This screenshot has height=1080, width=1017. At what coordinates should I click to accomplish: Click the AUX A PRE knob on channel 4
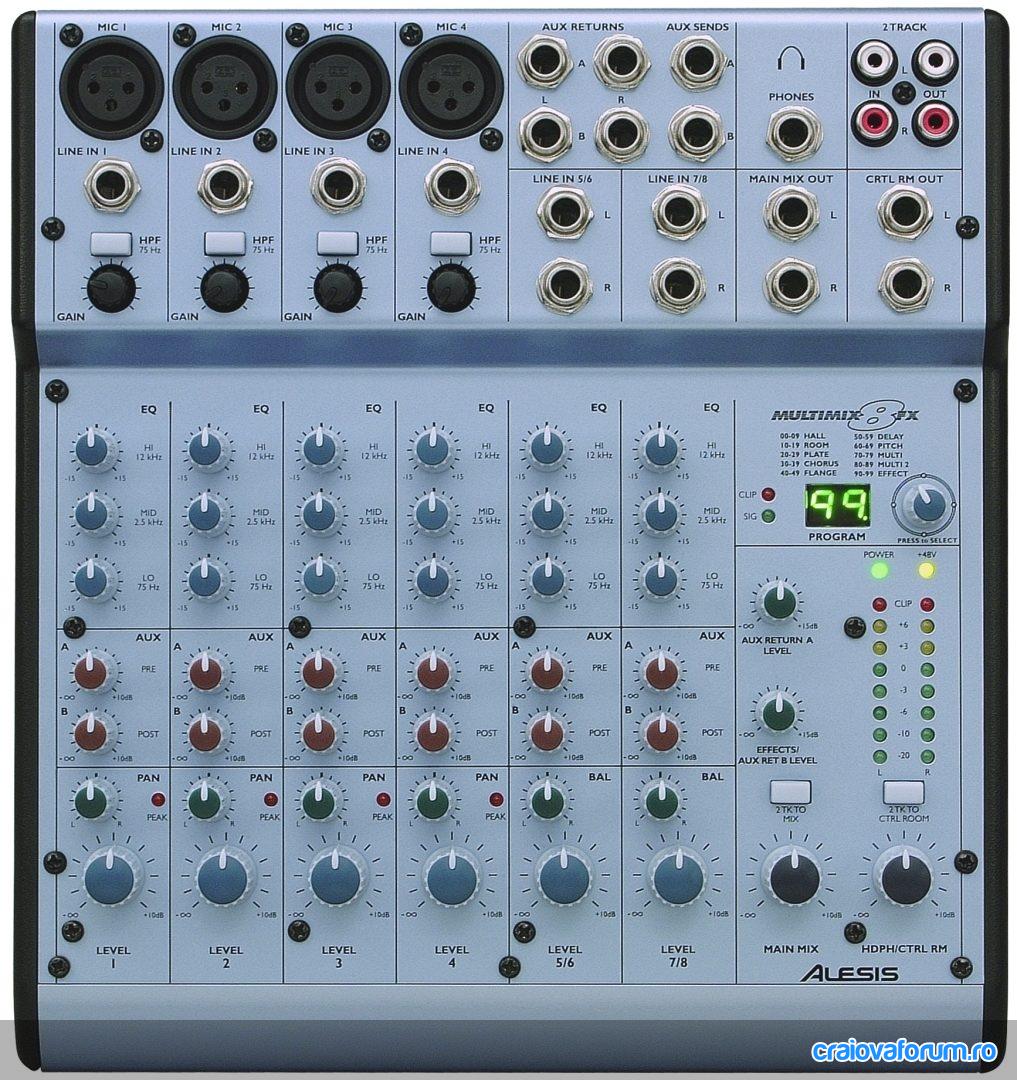pos(433,672)
